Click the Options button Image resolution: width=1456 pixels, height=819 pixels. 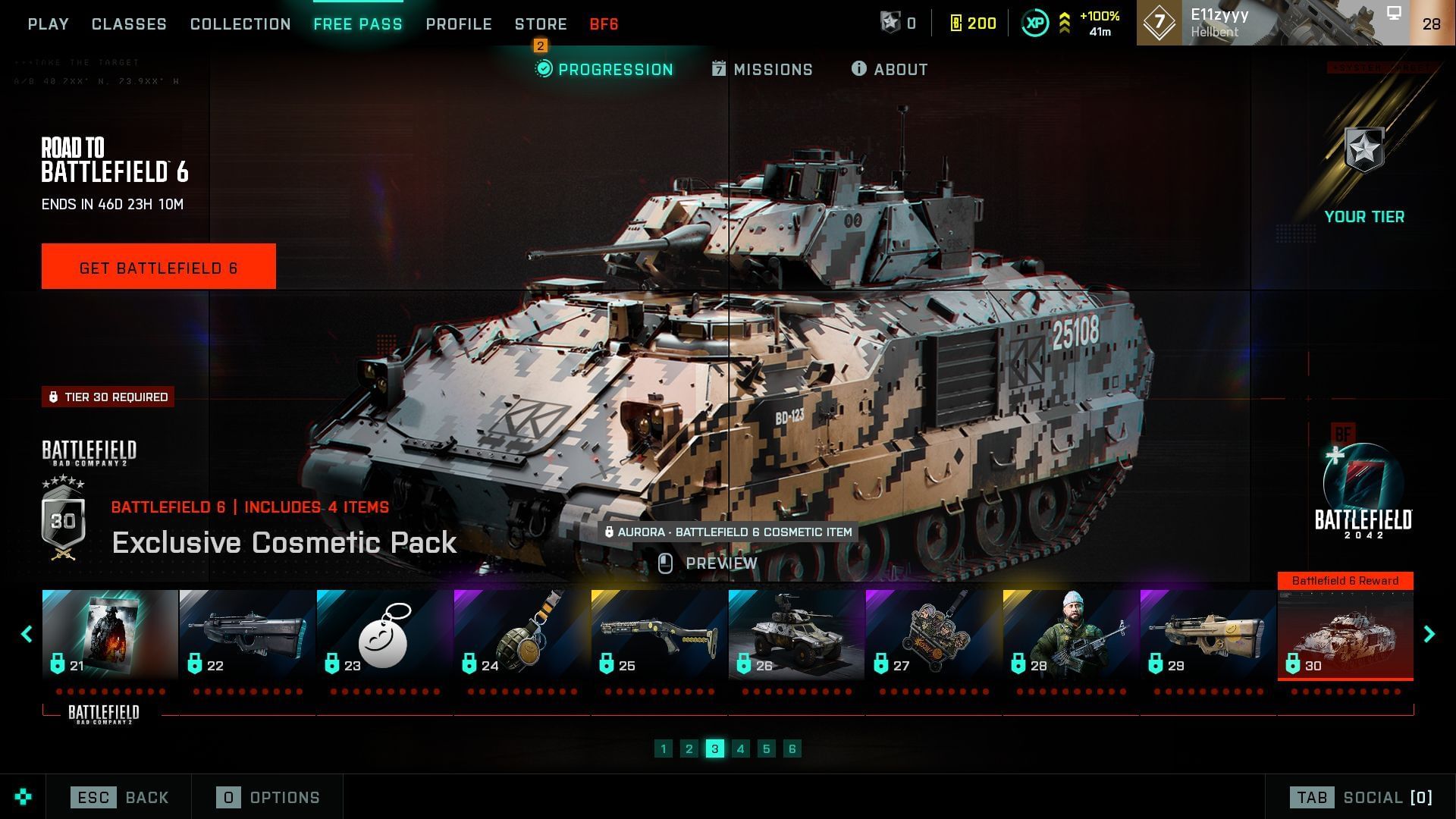pos(268,797)
